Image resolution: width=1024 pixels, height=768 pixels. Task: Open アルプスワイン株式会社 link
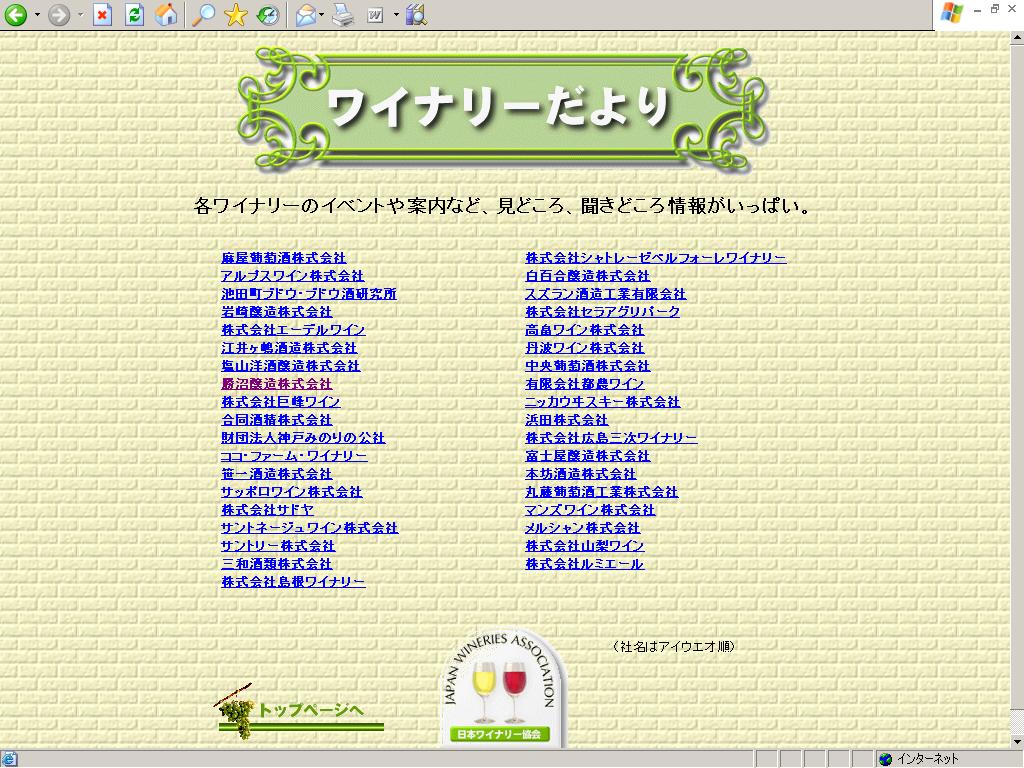click(293, 276)
